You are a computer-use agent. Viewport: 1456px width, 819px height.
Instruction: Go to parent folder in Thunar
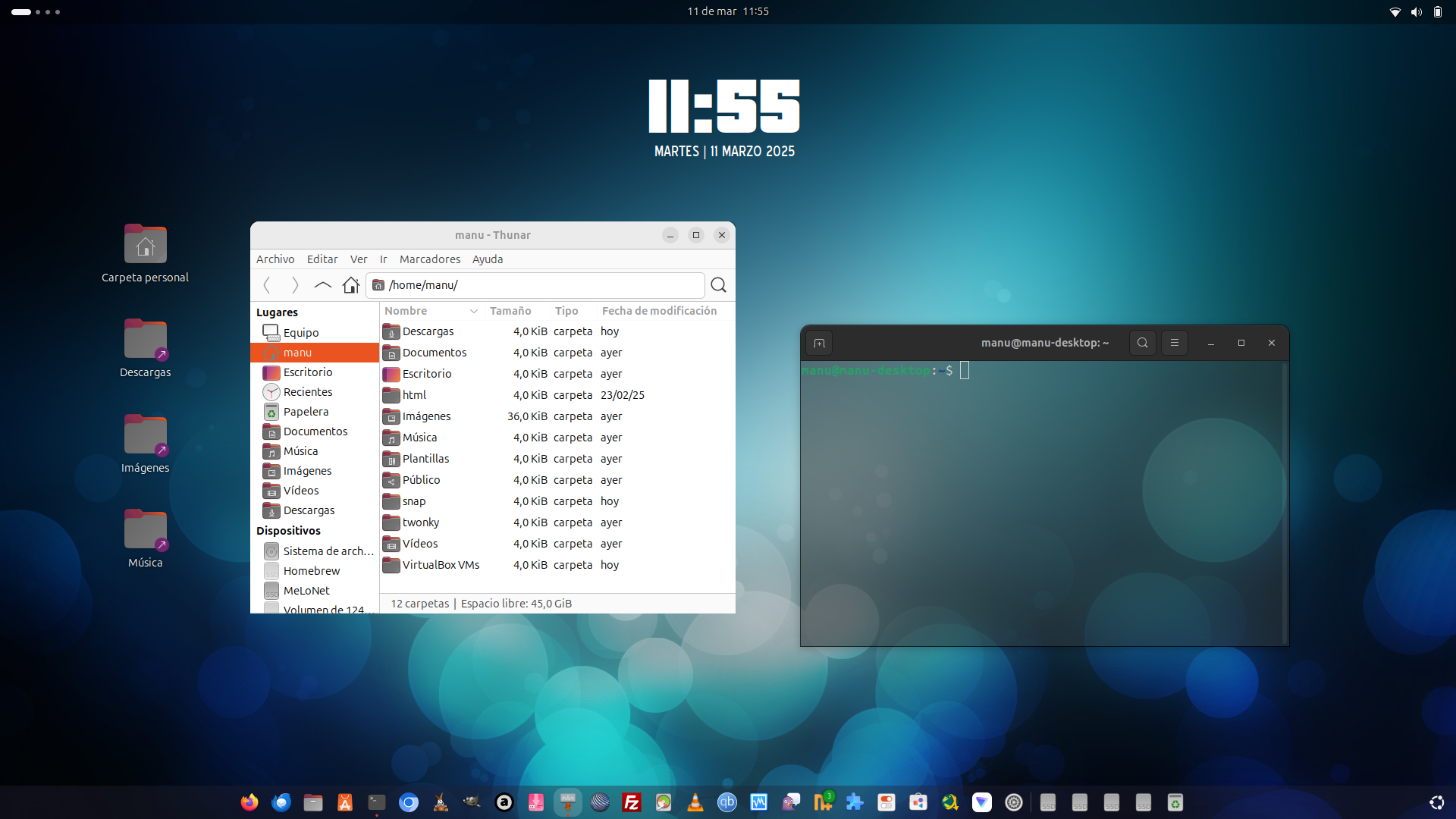point(323,285)
